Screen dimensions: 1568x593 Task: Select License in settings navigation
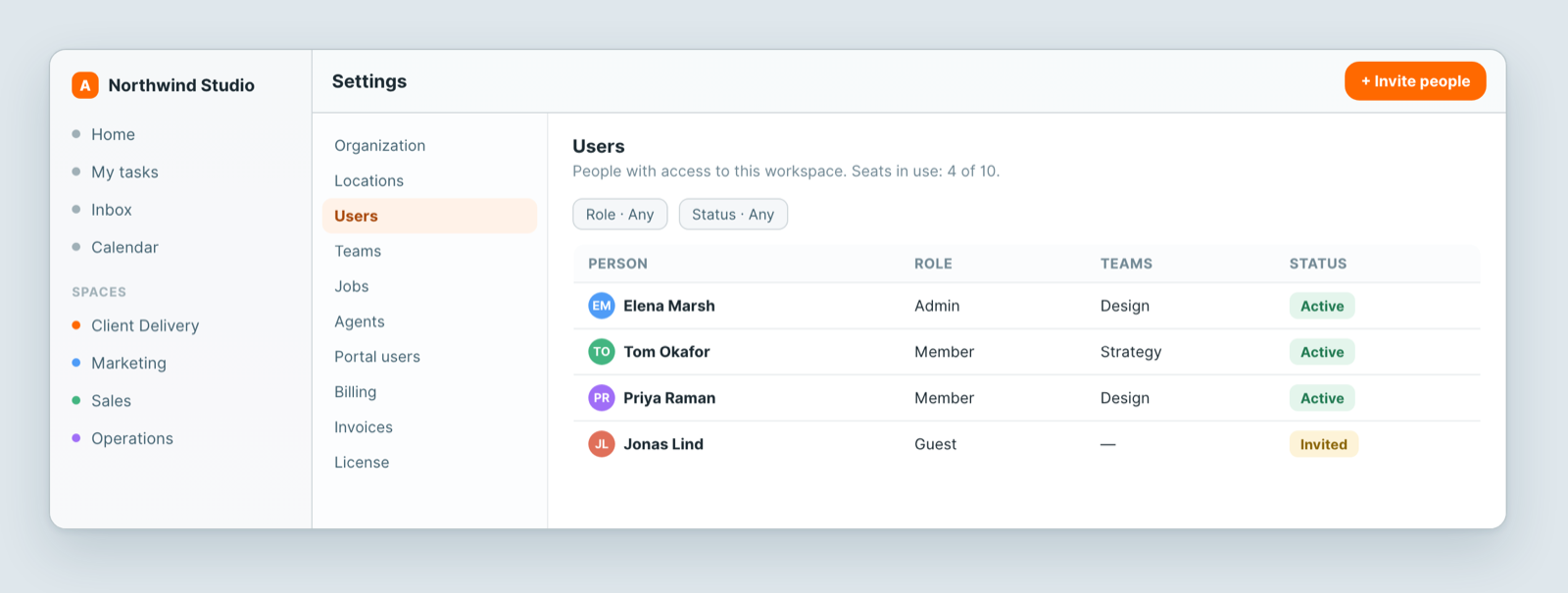point(429,463)
